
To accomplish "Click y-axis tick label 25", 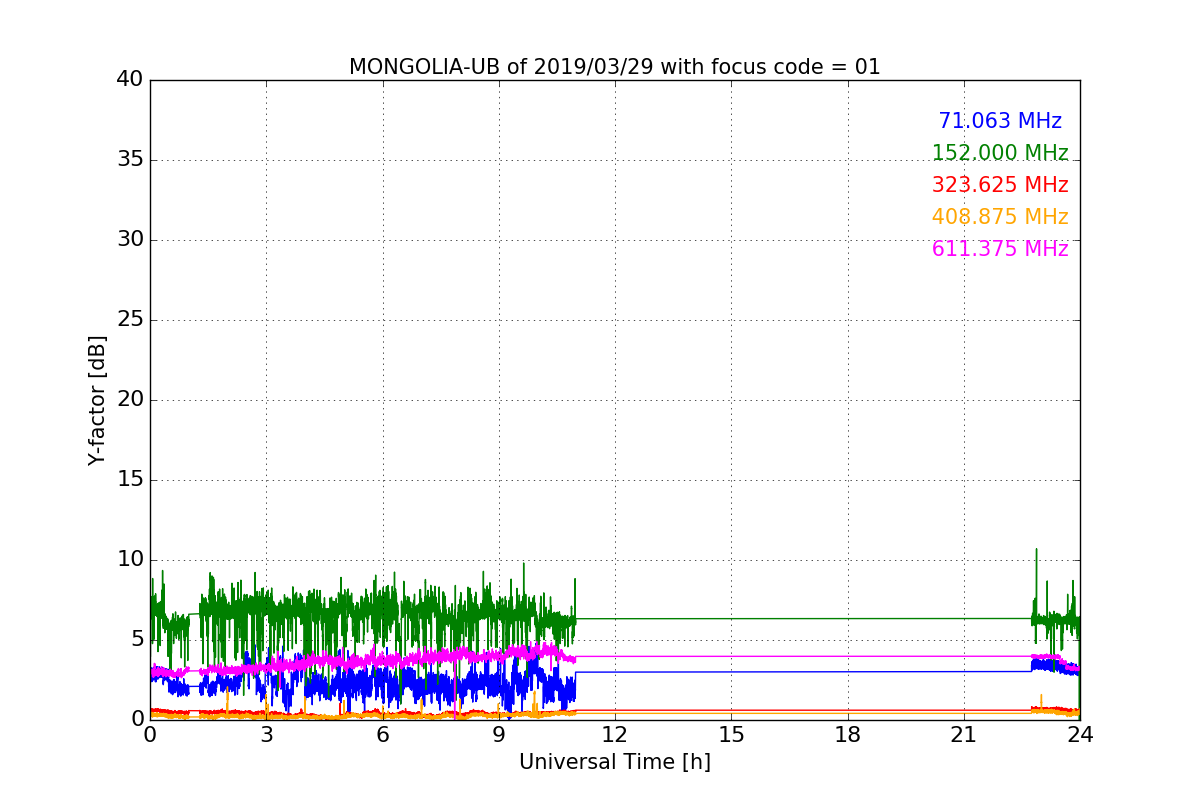I will tap(130, 319).
